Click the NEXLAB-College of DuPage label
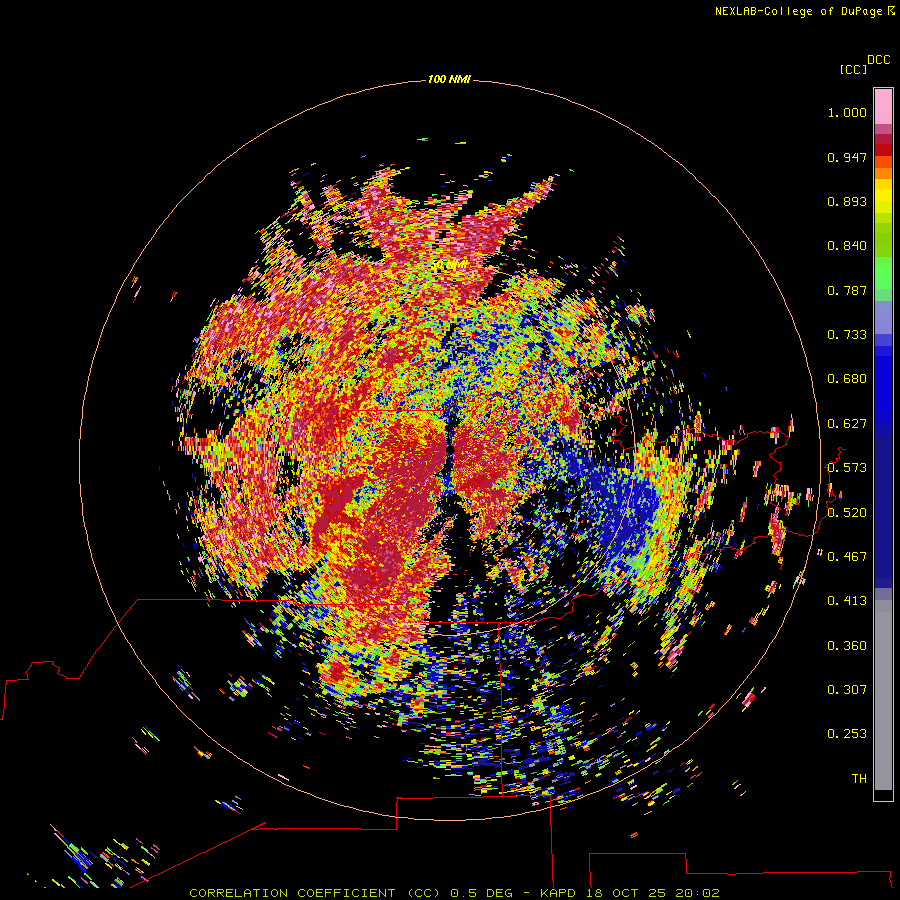This screenshot has height=900, width=900. [x=798, y=11]
